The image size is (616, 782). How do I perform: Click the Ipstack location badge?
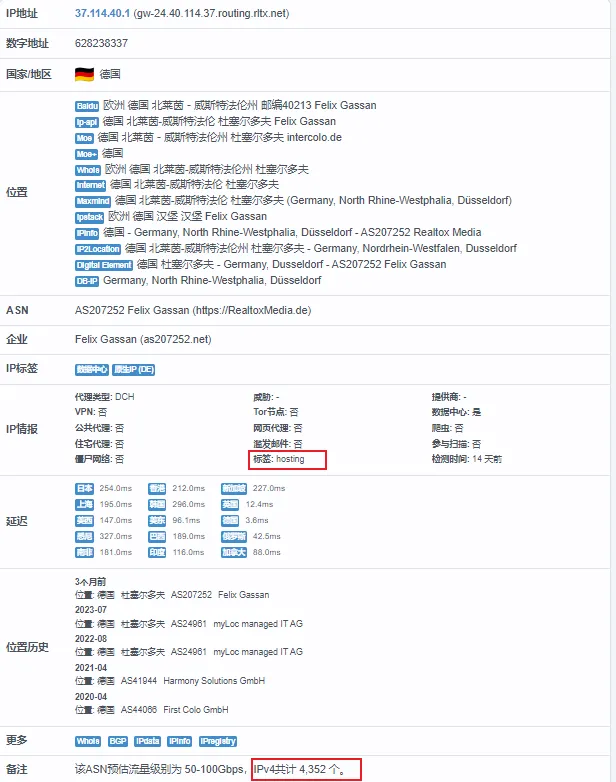[89, 216]
